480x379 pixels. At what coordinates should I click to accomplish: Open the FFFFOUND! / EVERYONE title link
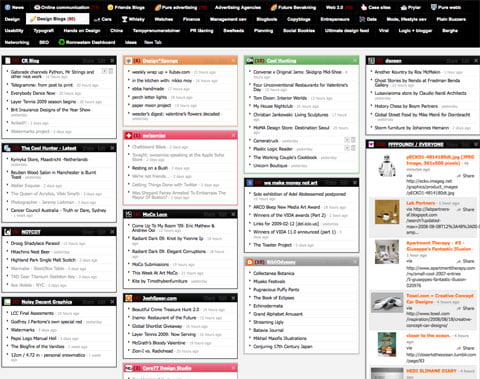click(415, 144)
